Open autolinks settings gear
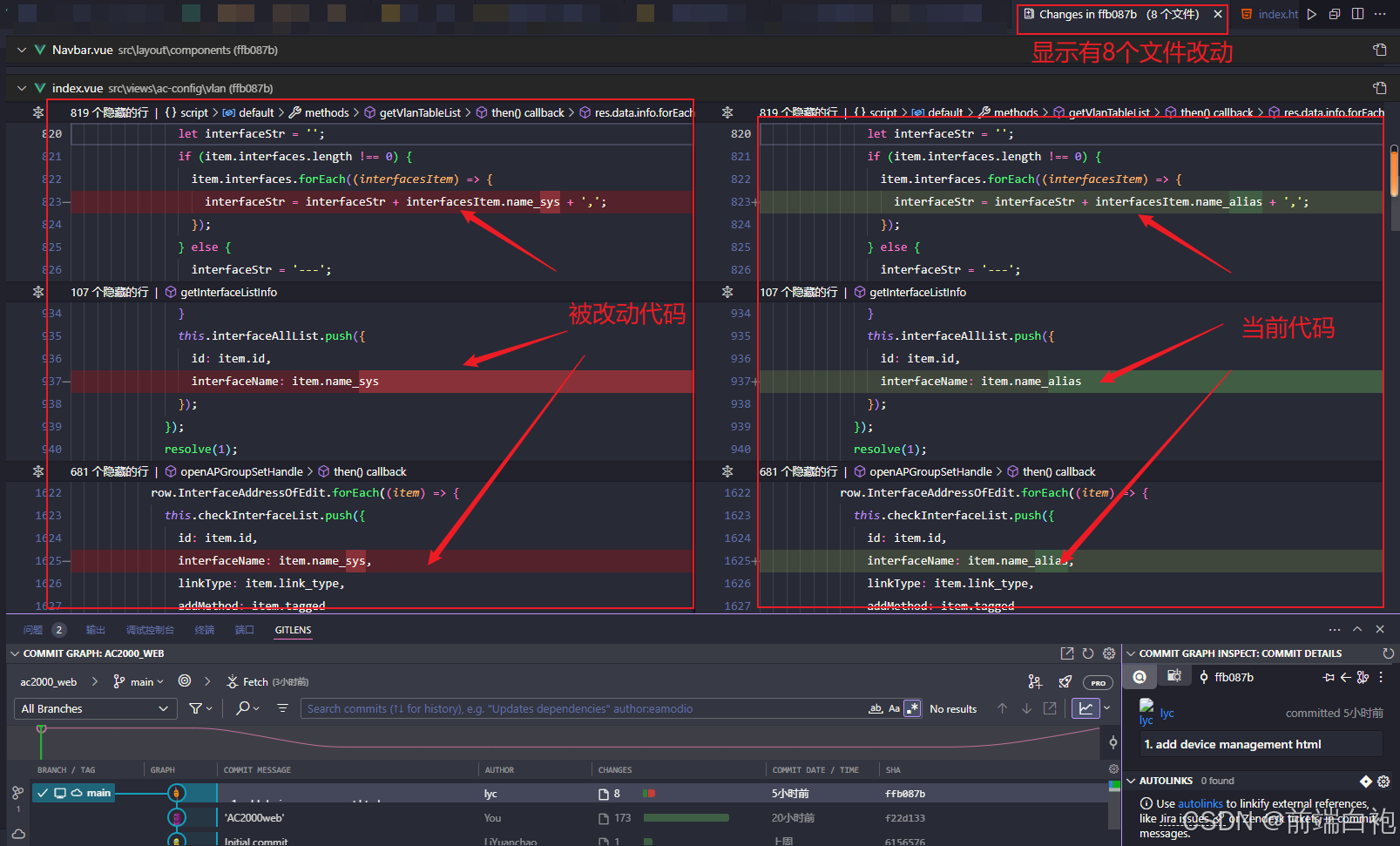 point(1383,781)
